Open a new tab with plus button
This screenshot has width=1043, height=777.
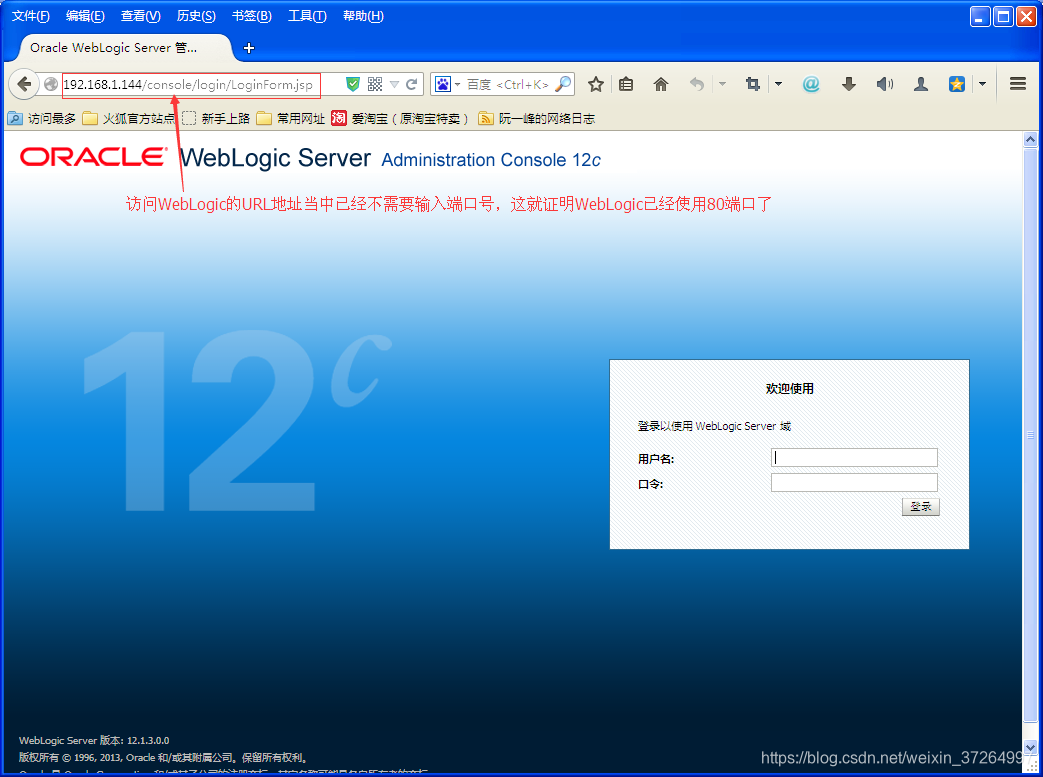(249, 48)
